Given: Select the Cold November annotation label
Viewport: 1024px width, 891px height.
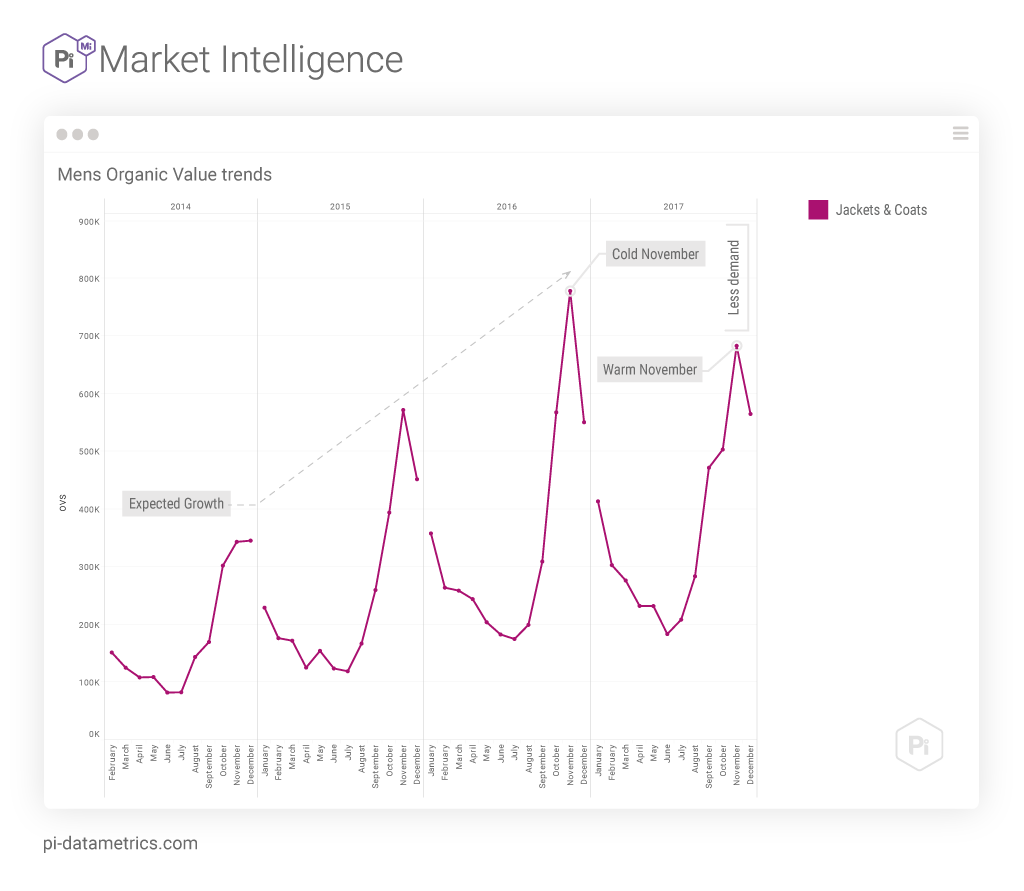Looking at the screenshot, I should click(655, 254).
